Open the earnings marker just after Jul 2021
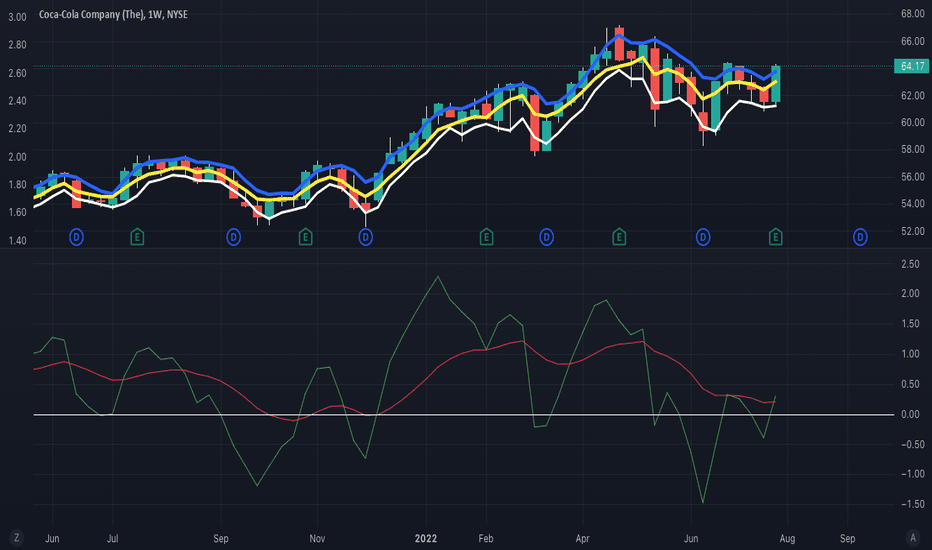 (x=137, y=237)
